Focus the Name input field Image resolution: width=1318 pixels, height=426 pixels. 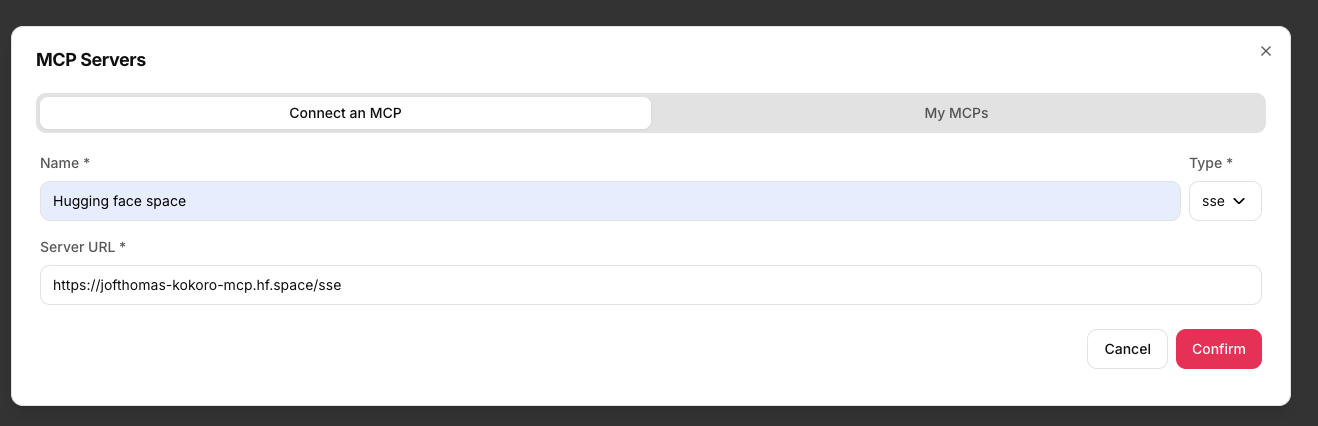point(610,201)
